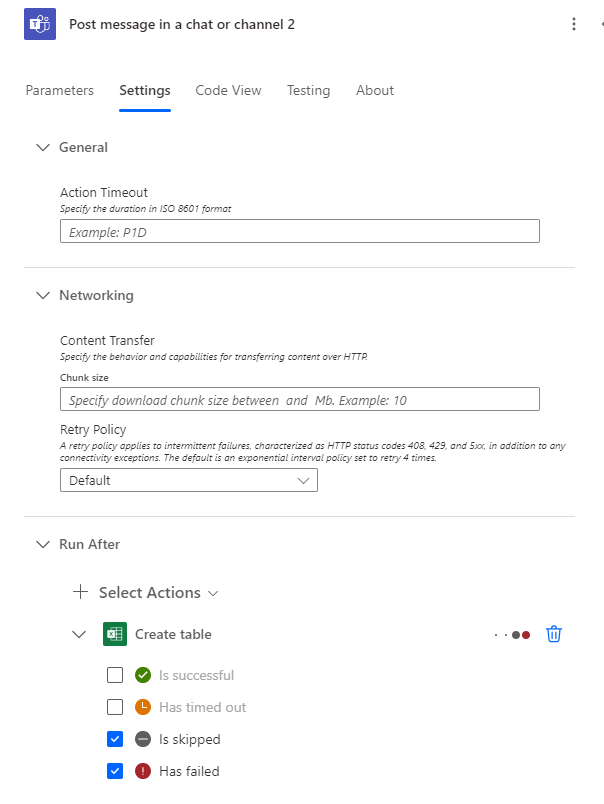The width and height of the screenshot is (604, 804).
Task: Click the Excel icon beside Create table
Action: pyautogui.click(x=114, y=634)
